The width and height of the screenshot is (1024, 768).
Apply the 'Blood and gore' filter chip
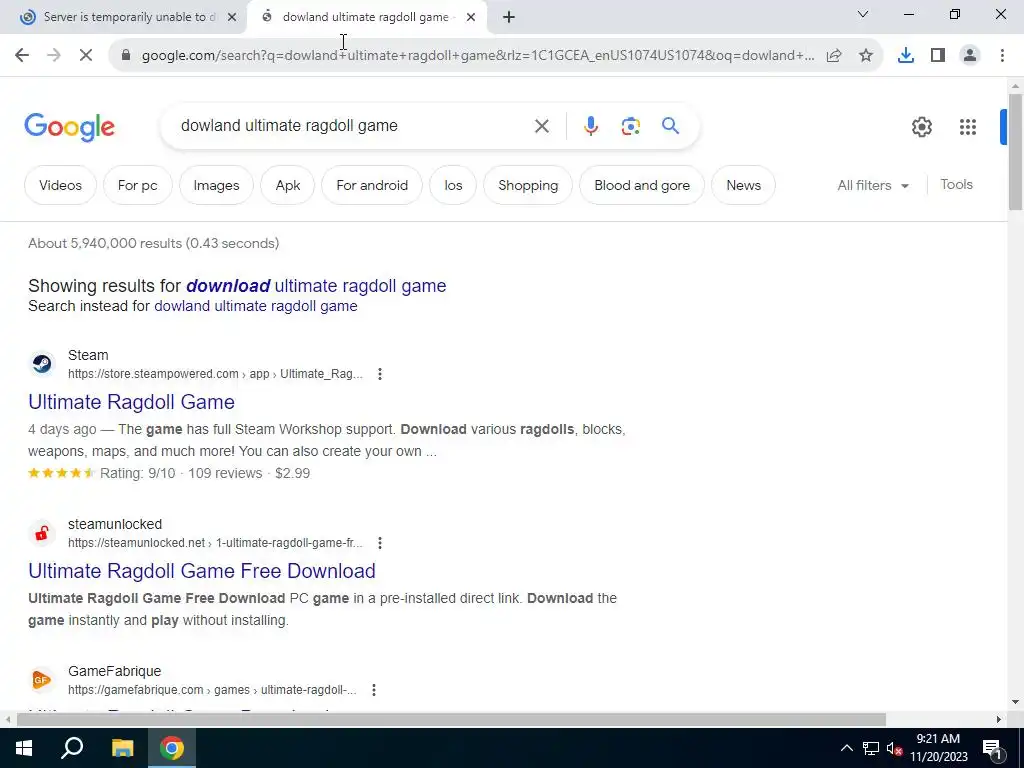tap(642, 185)
